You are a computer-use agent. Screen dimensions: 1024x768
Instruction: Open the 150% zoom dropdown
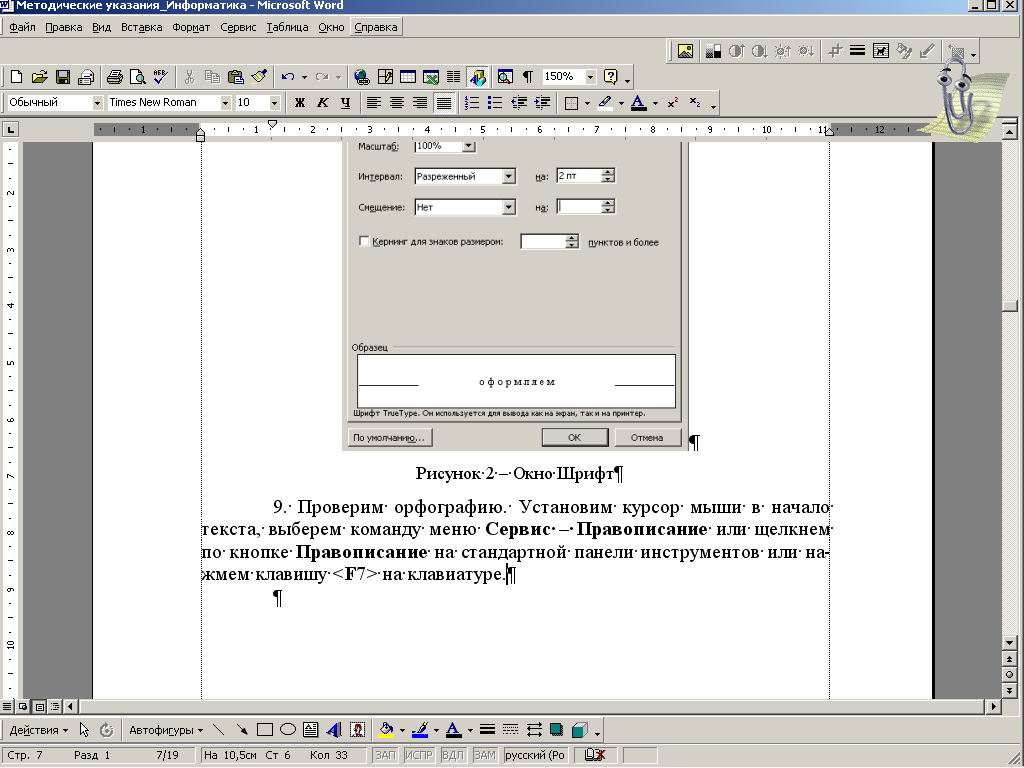pyautogui.click(x=590, y=77)
